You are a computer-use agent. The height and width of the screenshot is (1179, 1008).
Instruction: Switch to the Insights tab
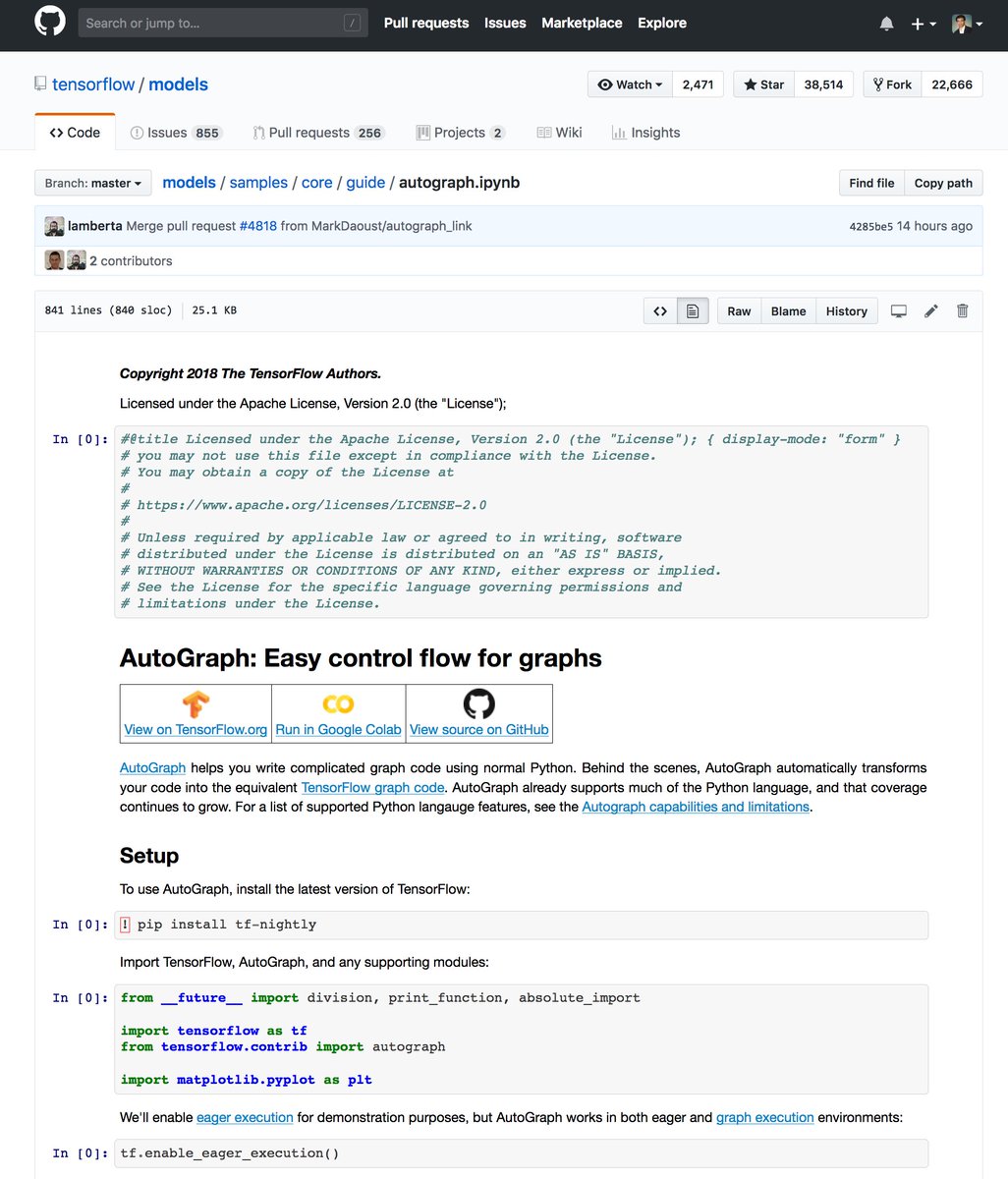[x=645, y=133]
